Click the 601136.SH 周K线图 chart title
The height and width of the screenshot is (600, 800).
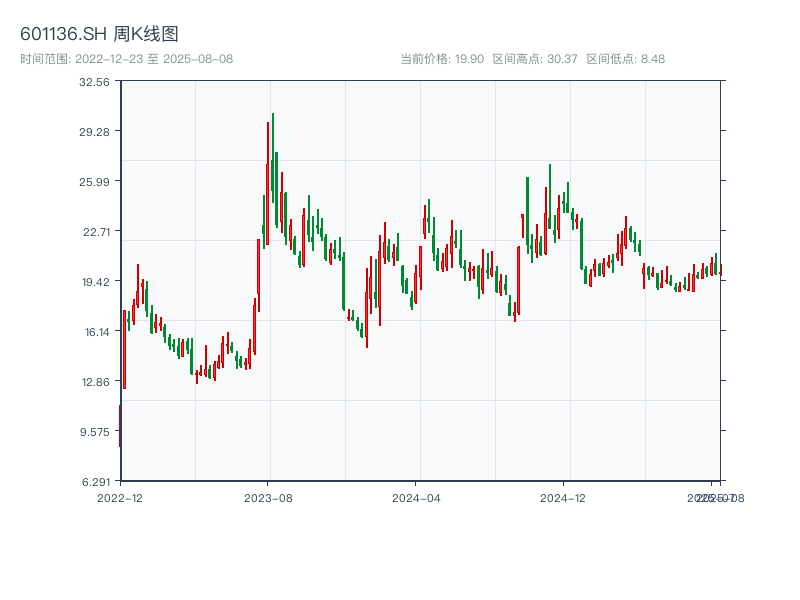click(99, 34)
